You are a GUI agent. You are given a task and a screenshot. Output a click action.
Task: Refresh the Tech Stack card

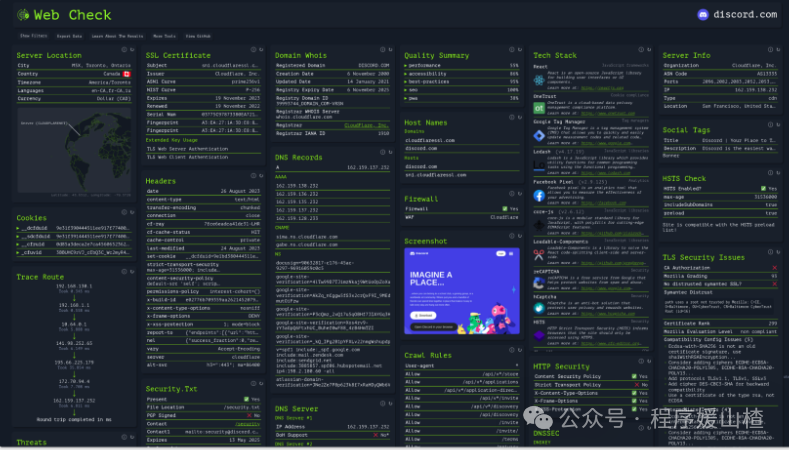[x=649, y=49]
